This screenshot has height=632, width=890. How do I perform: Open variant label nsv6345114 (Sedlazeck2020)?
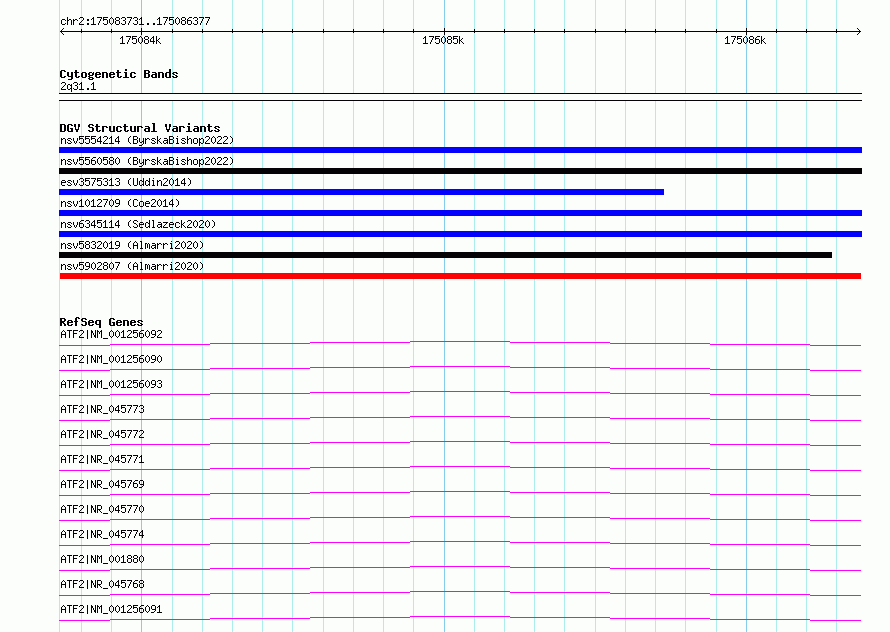tap(138, 224)
